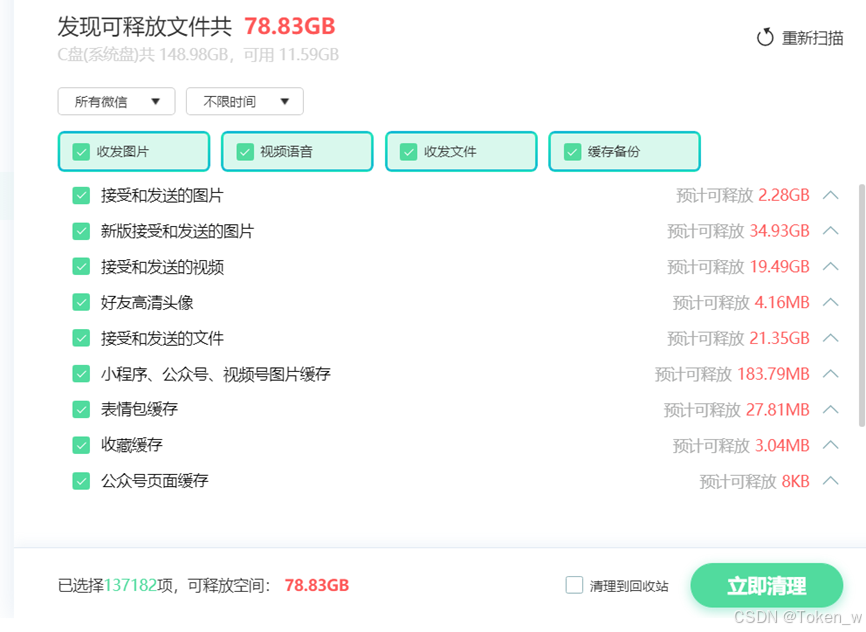Click the 预计可释放 21.35GB value
Screen dimensions: 866x632
click(x=738, y=338)
